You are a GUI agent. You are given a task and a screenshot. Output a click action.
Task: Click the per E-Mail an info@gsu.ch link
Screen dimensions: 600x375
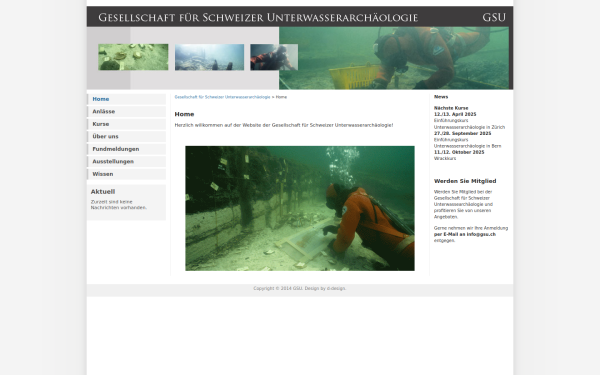(465, 234)
